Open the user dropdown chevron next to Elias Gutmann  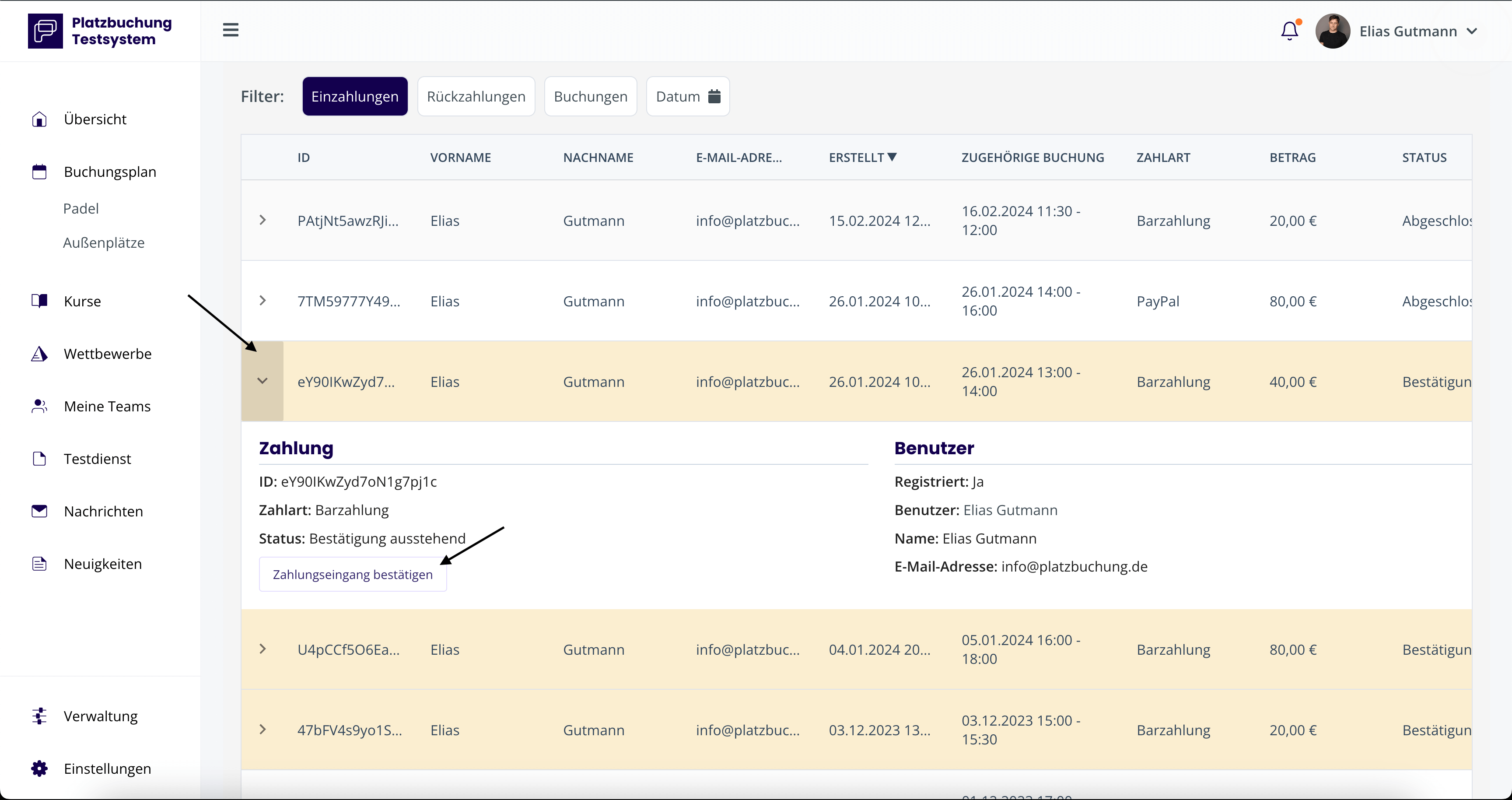[1471, 31]
